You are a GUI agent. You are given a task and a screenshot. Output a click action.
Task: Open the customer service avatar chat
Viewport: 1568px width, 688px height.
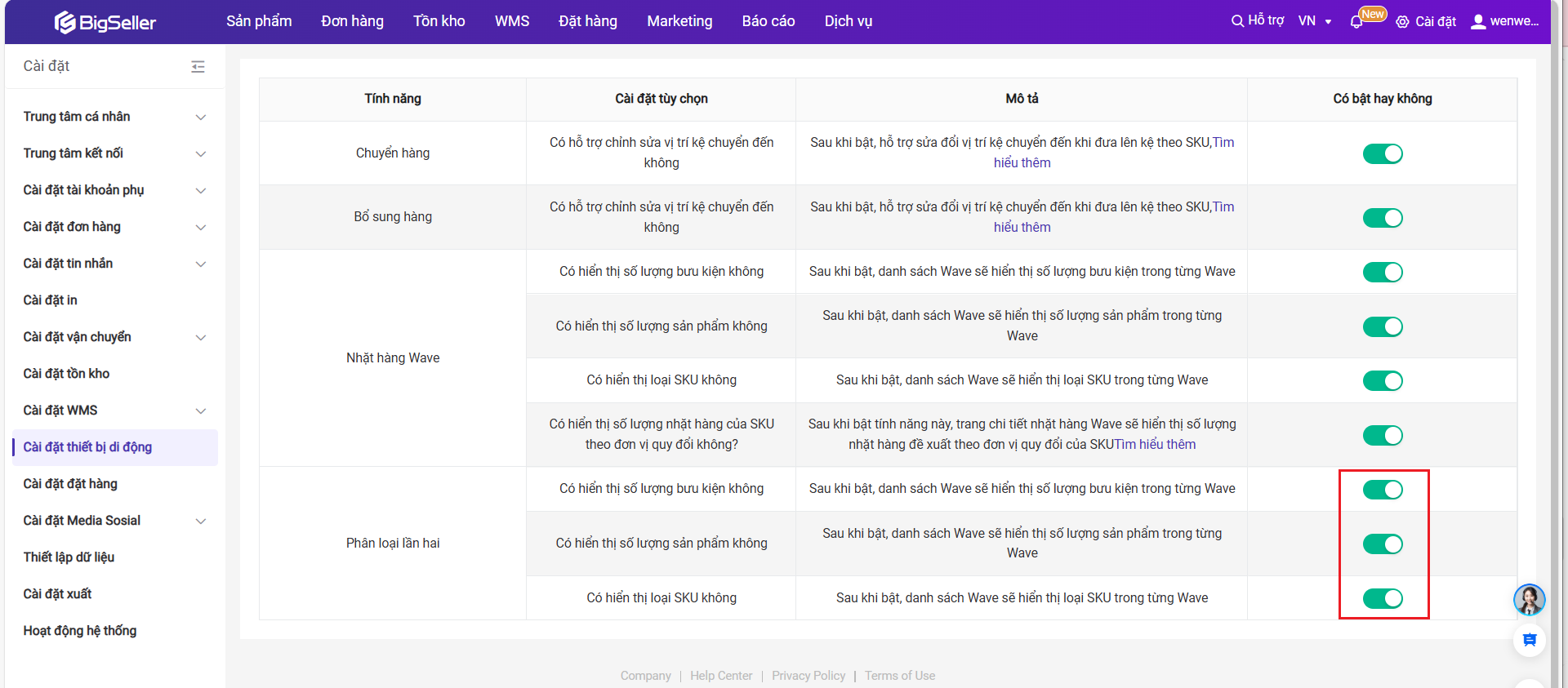point(1529,600)
